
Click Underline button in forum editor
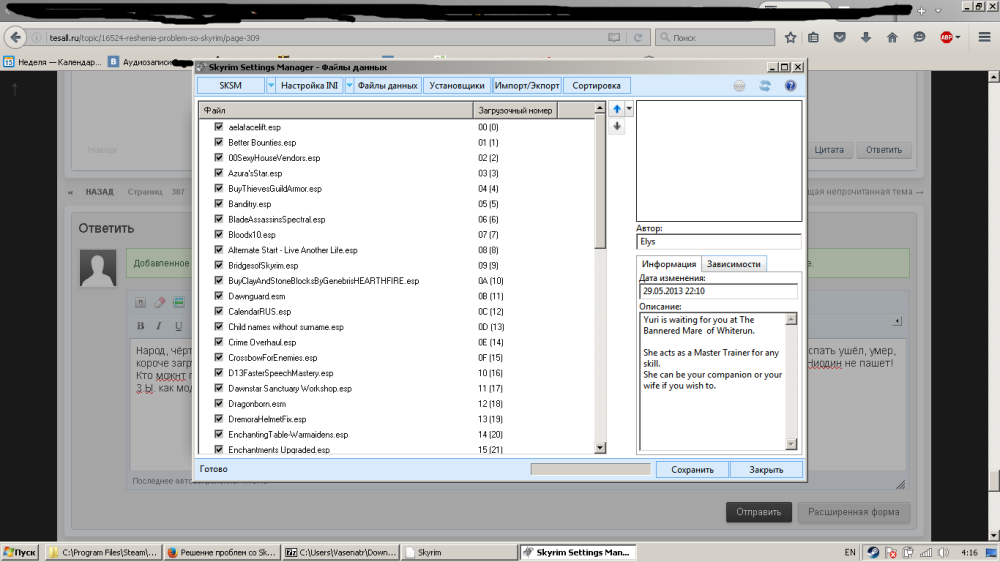coord(179,326)
